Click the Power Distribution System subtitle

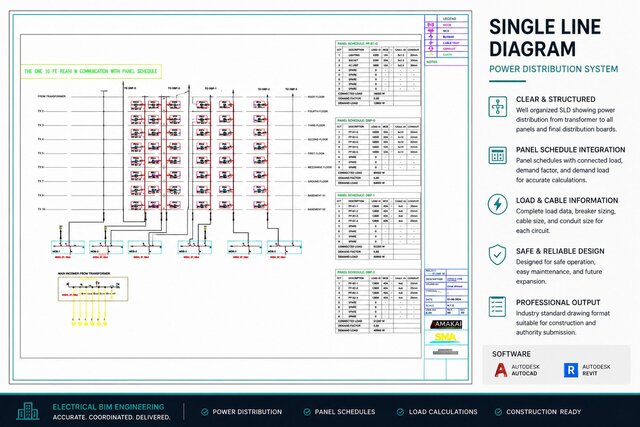click(553, 69)
